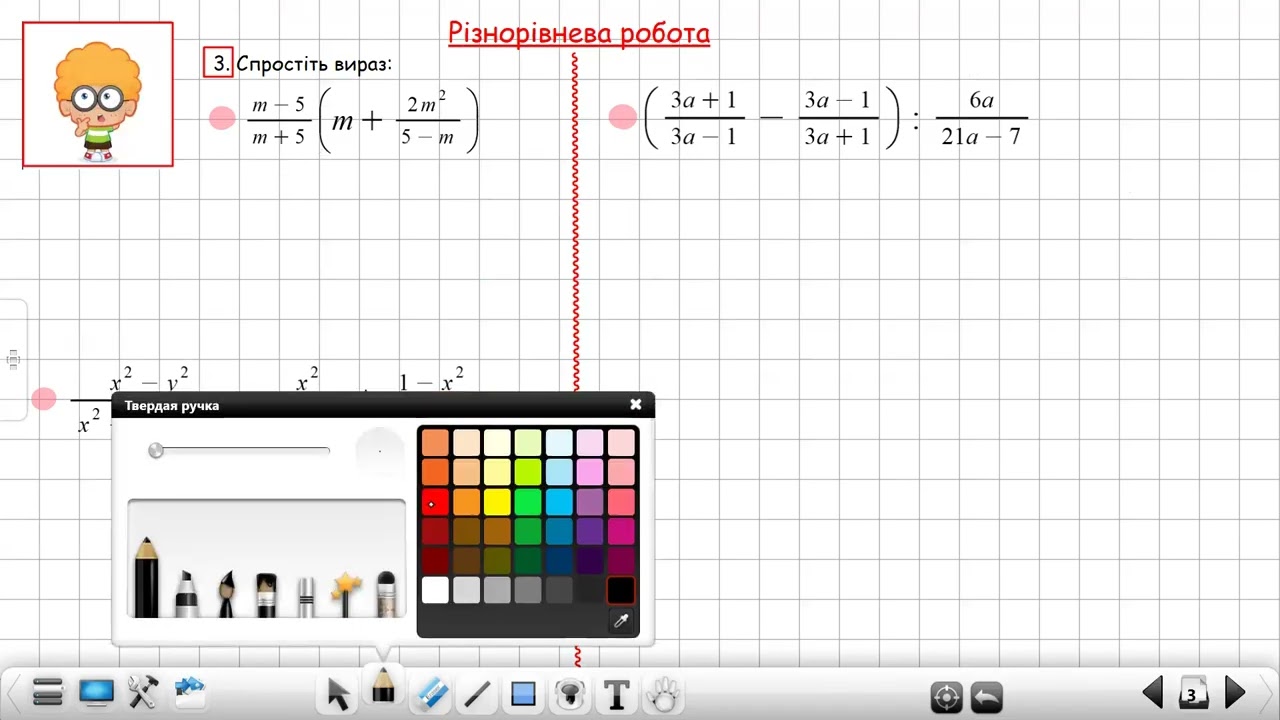Select the blue square shape tool
This screenshot has height=720, width=1280.
pyautogui.click(x=523, y=693)
